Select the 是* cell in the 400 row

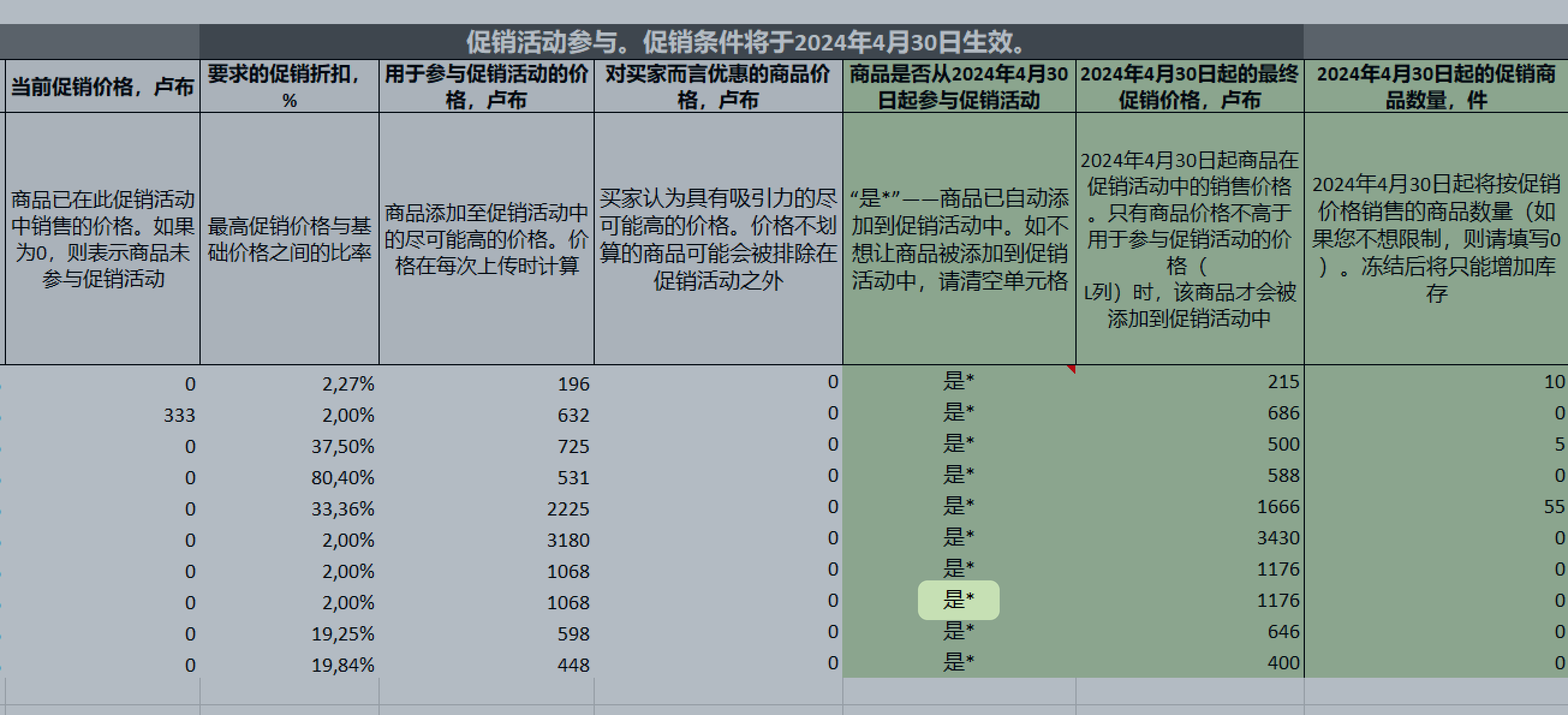pyautogui.click(x=959, y=663)
